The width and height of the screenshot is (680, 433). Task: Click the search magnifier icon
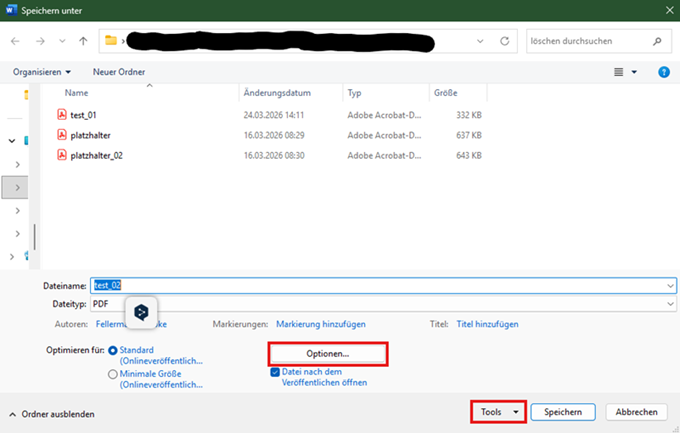tap(657, 41)
